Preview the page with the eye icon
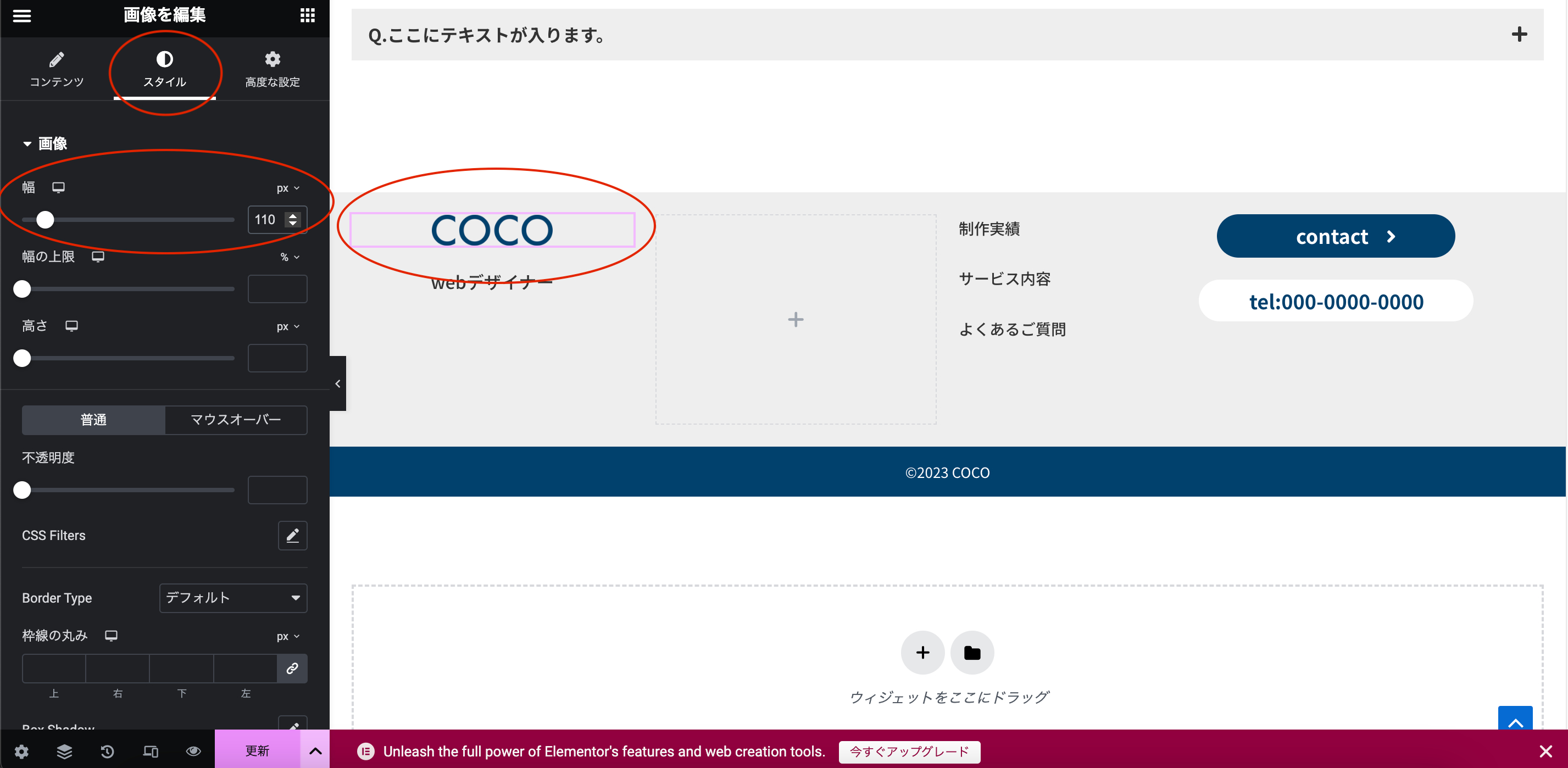 click(193, 751)
